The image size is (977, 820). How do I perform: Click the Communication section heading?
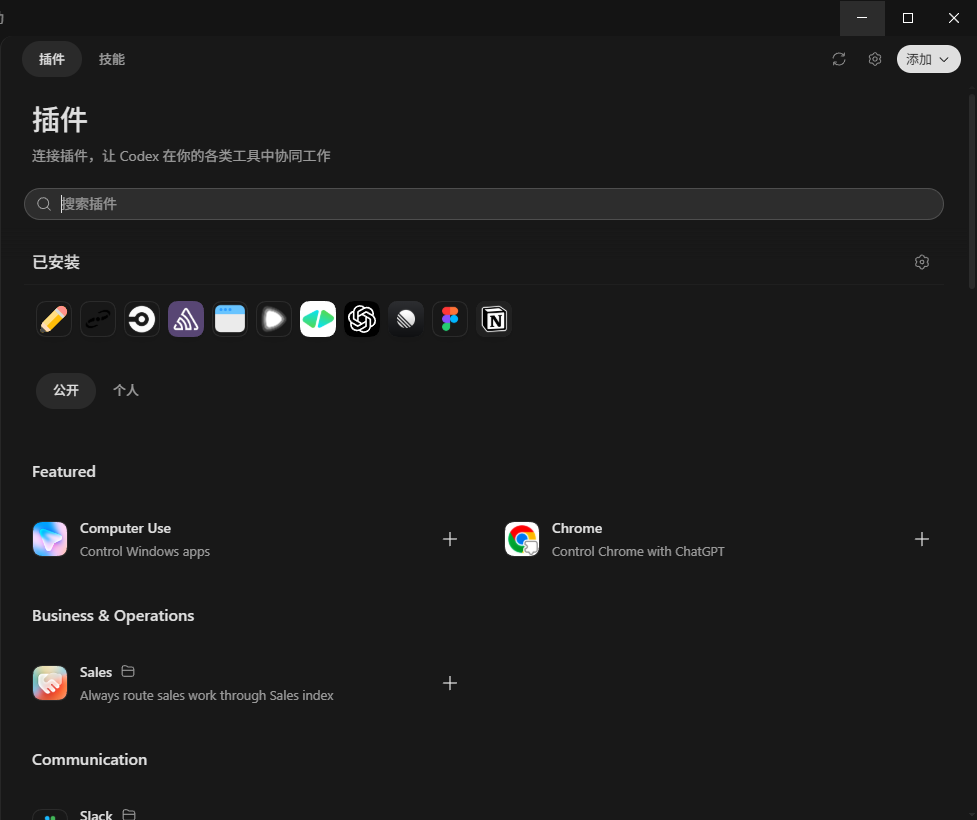pyautogui.click(x=89, y=760)
